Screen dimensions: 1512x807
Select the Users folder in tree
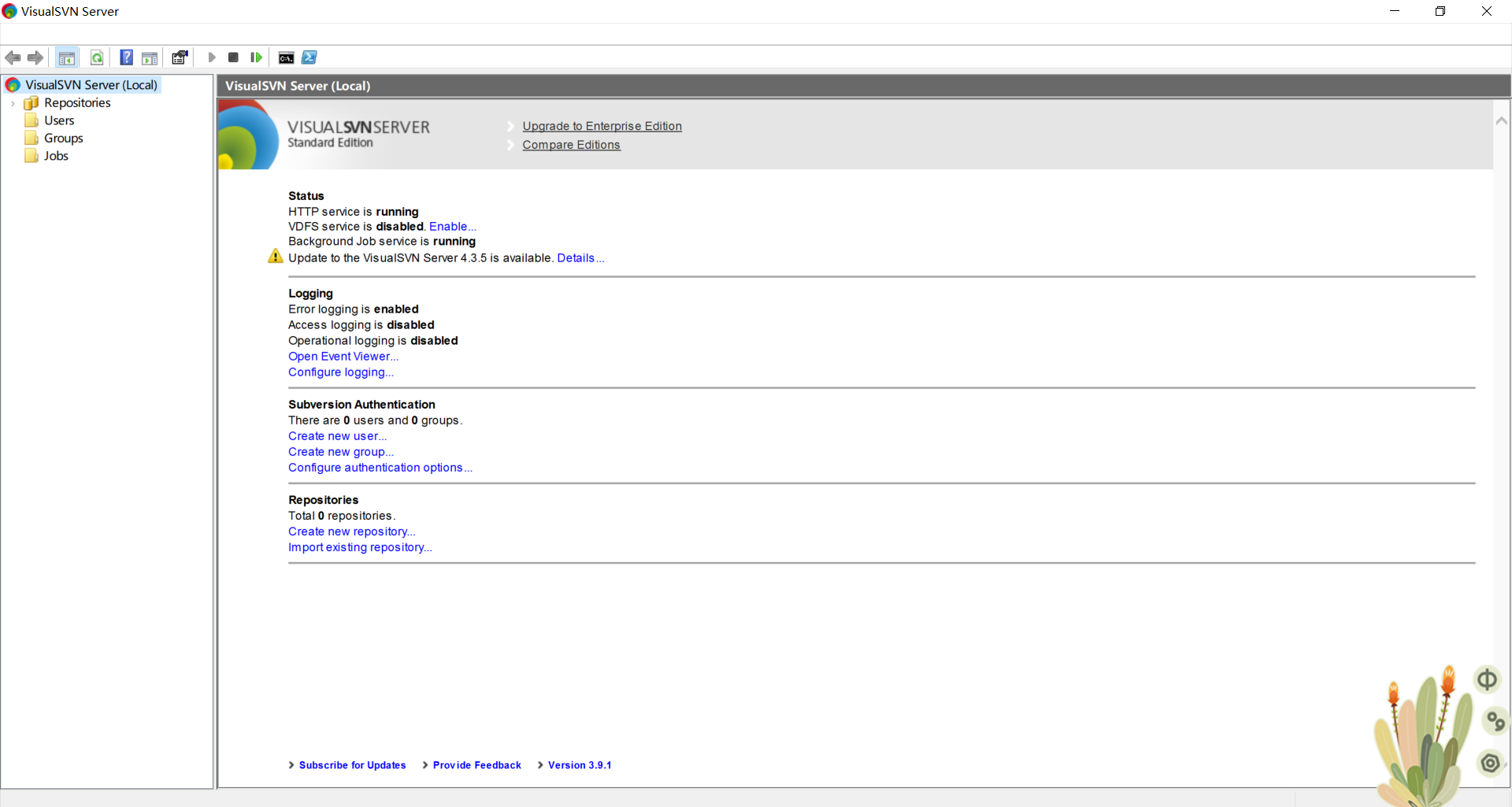tap(59, 120)
